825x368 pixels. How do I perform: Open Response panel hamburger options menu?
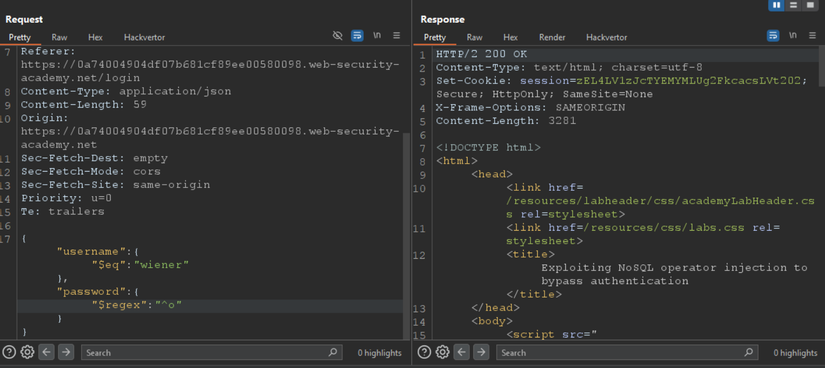pyautogui.click(x=812, y=36)
